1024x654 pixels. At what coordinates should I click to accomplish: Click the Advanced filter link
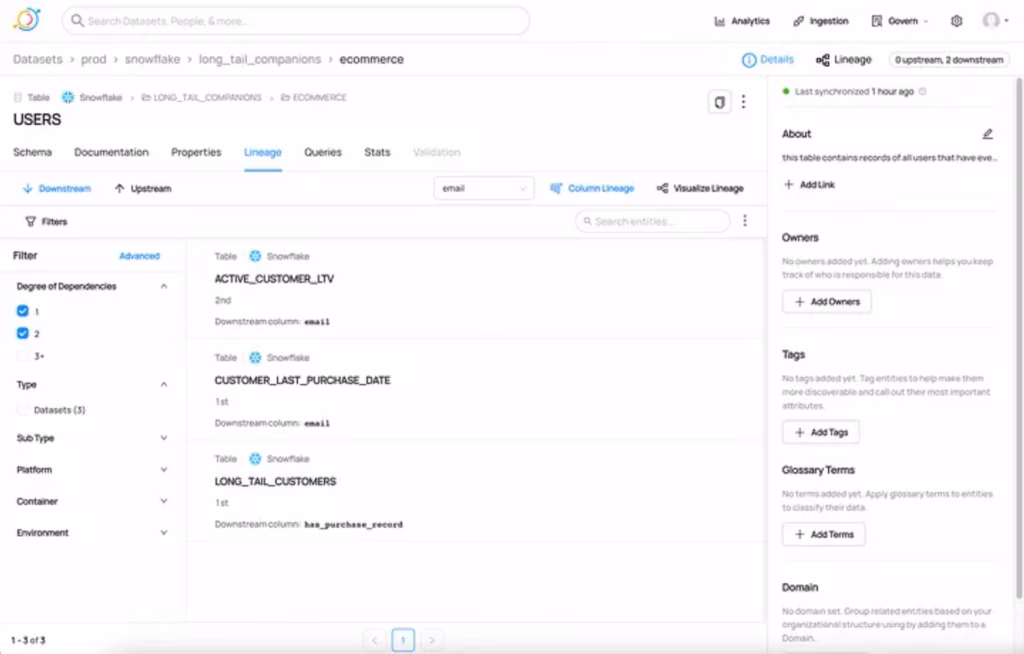pos(139,256)
